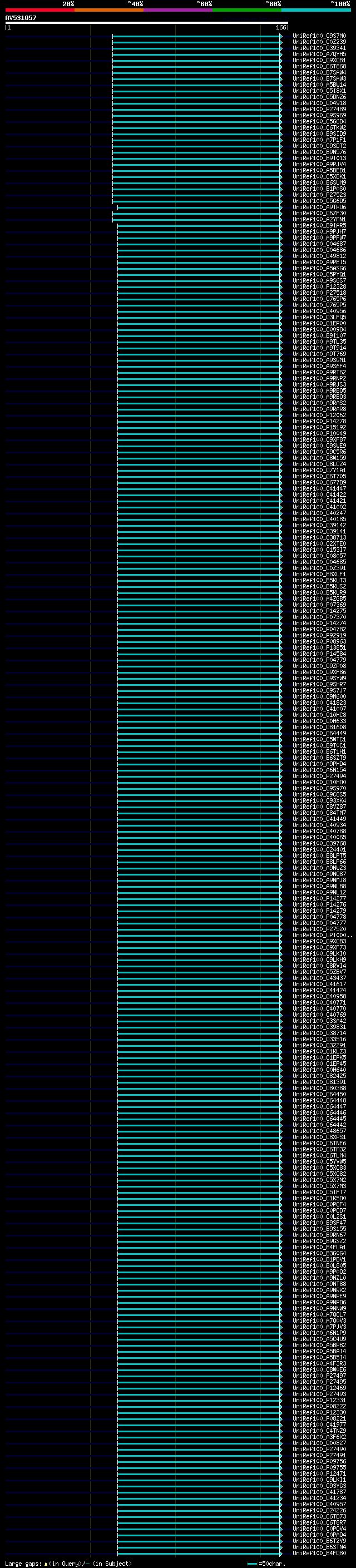
Task: Click the hit label UniRef100_P04778
Action: (319, 917)
